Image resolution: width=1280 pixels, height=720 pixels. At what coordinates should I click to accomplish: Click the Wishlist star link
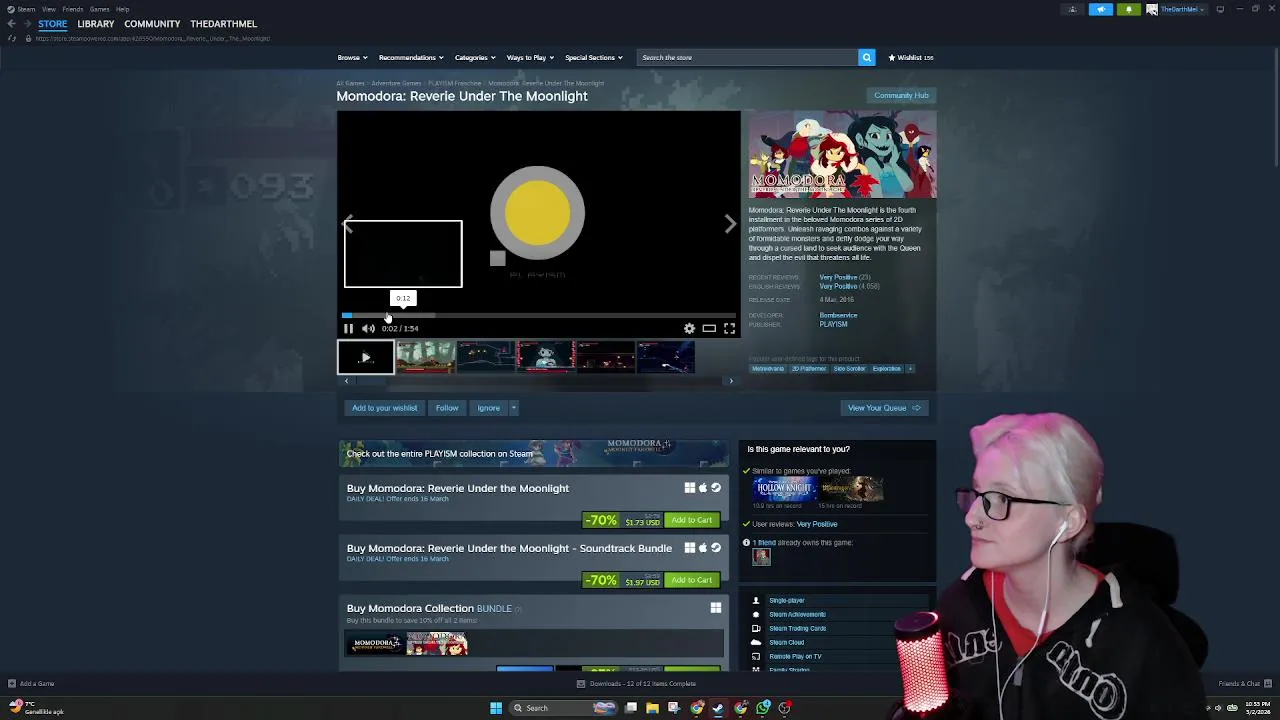coord(910,57)
